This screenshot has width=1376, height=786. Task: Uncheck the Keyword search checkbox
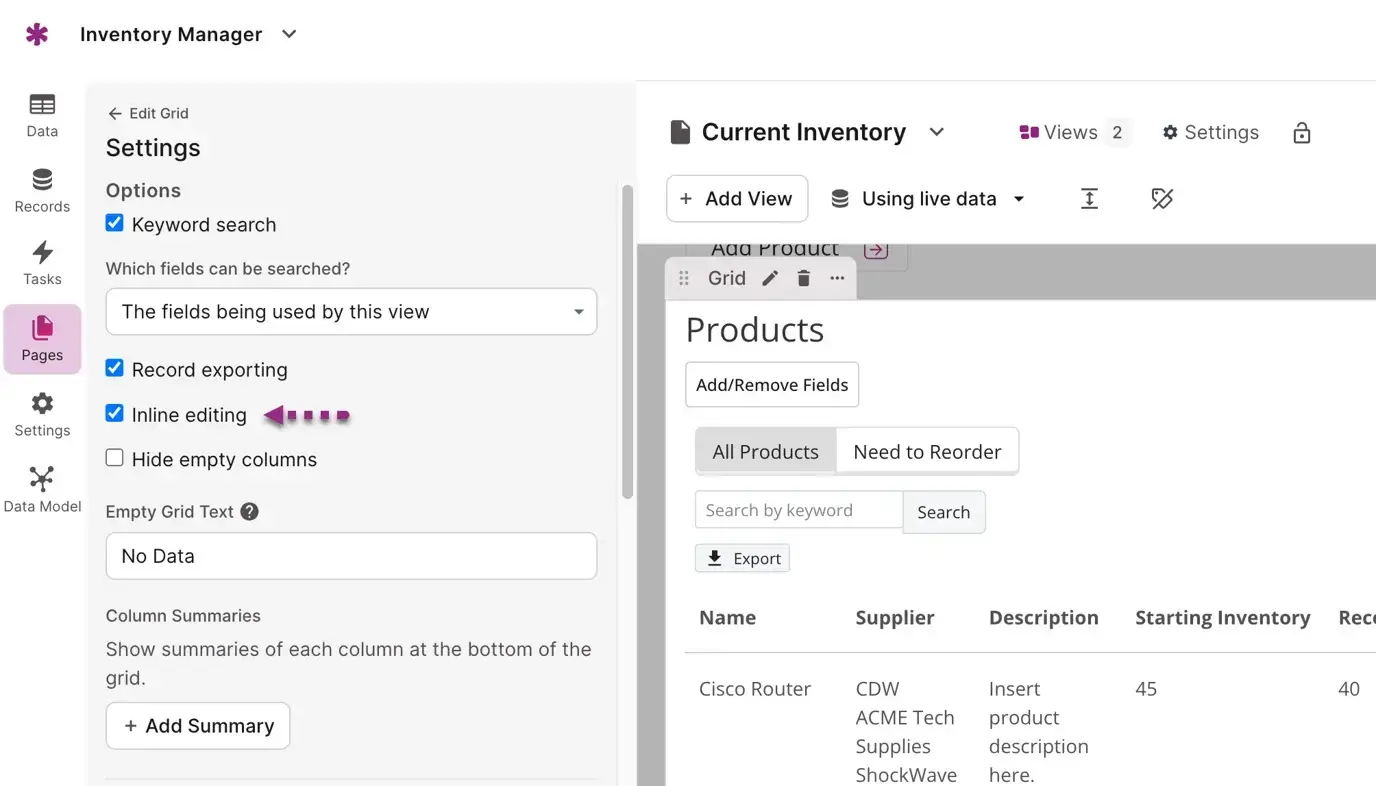coord(115,223)
